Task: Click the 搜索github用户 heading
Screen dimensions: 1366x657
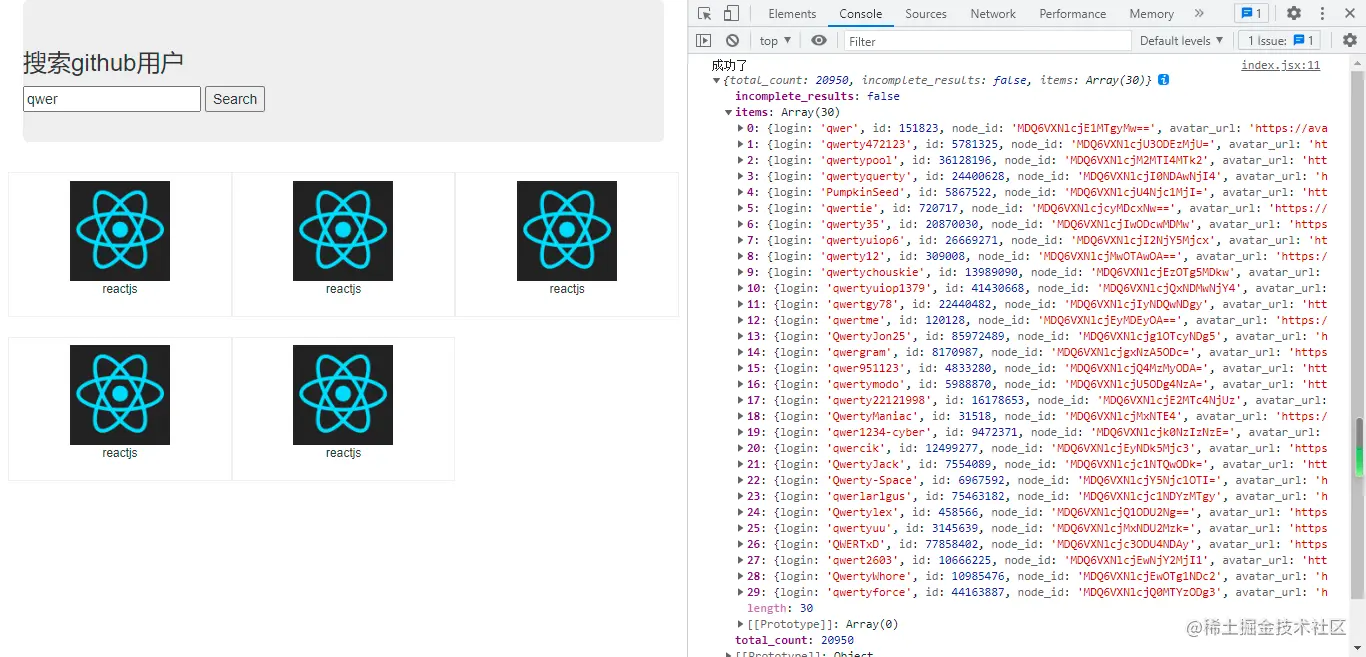Action: tap(103, 63)
